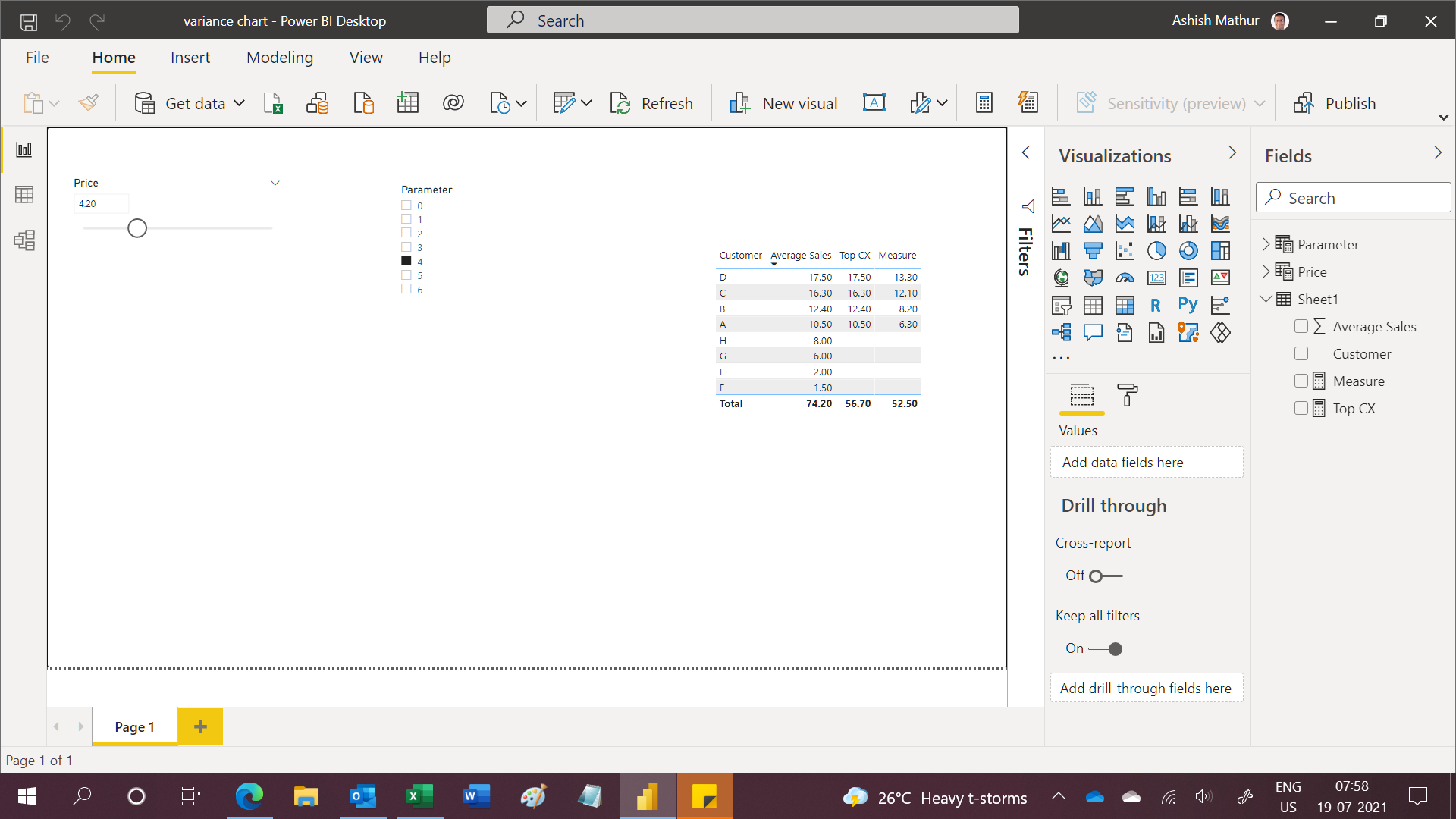Turn off Keep all filters toggle
1456x819 pixels.
(1106, 649)
